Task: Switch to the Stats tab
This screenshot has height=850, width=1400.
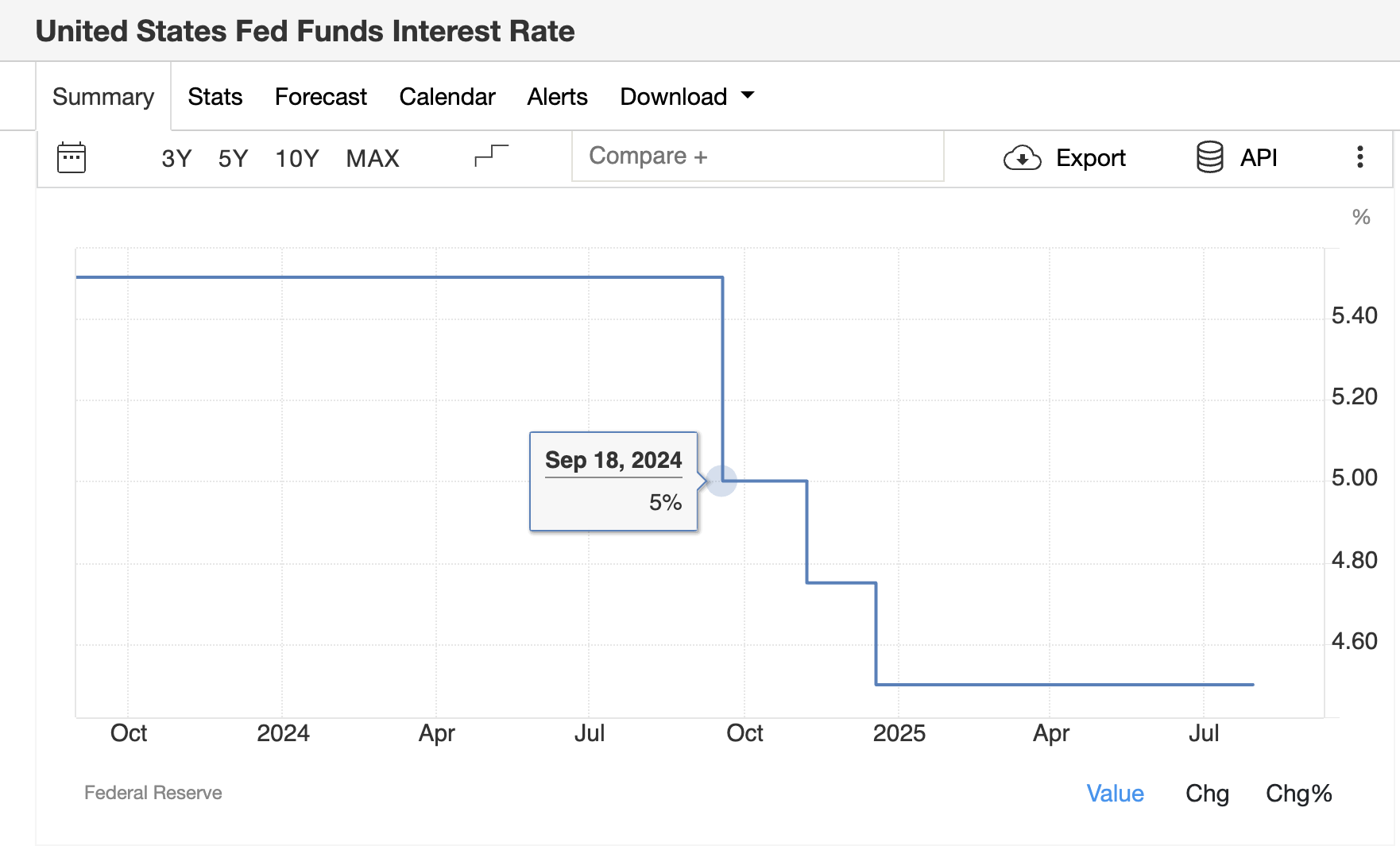Action: (x=215, y=97)
